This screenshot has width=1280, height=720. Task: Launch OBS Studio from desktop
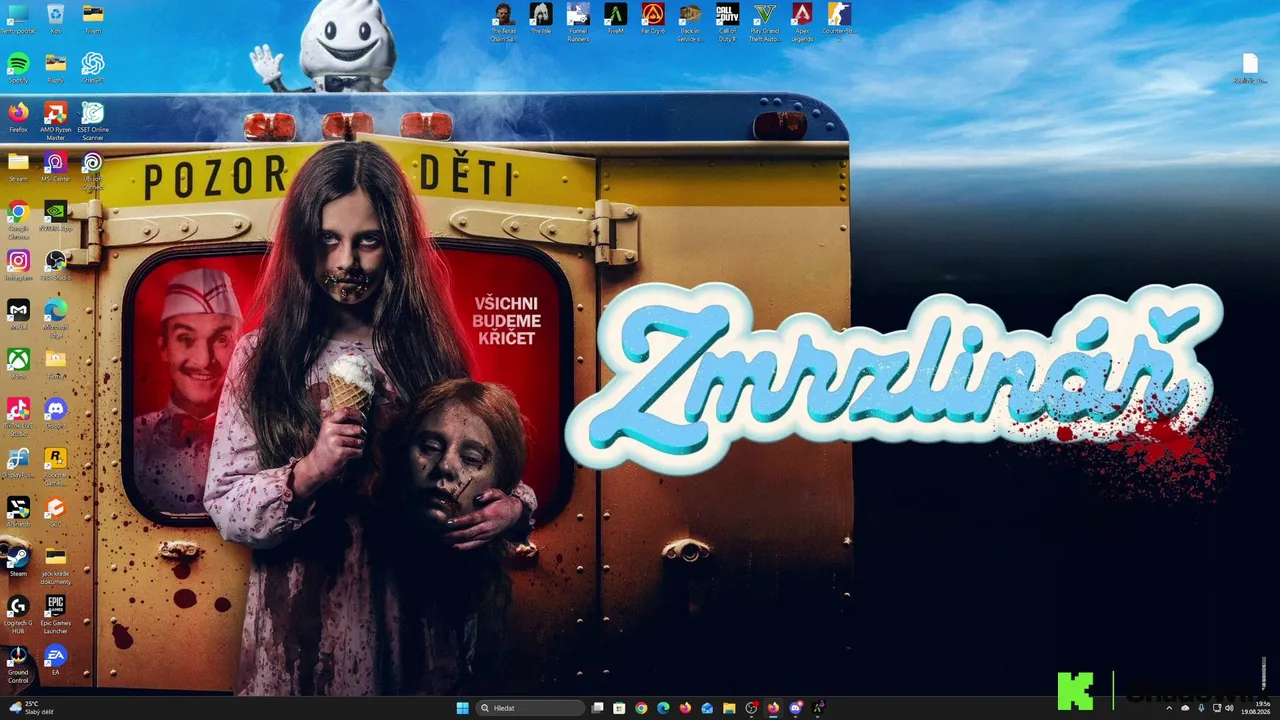[55, 265]
